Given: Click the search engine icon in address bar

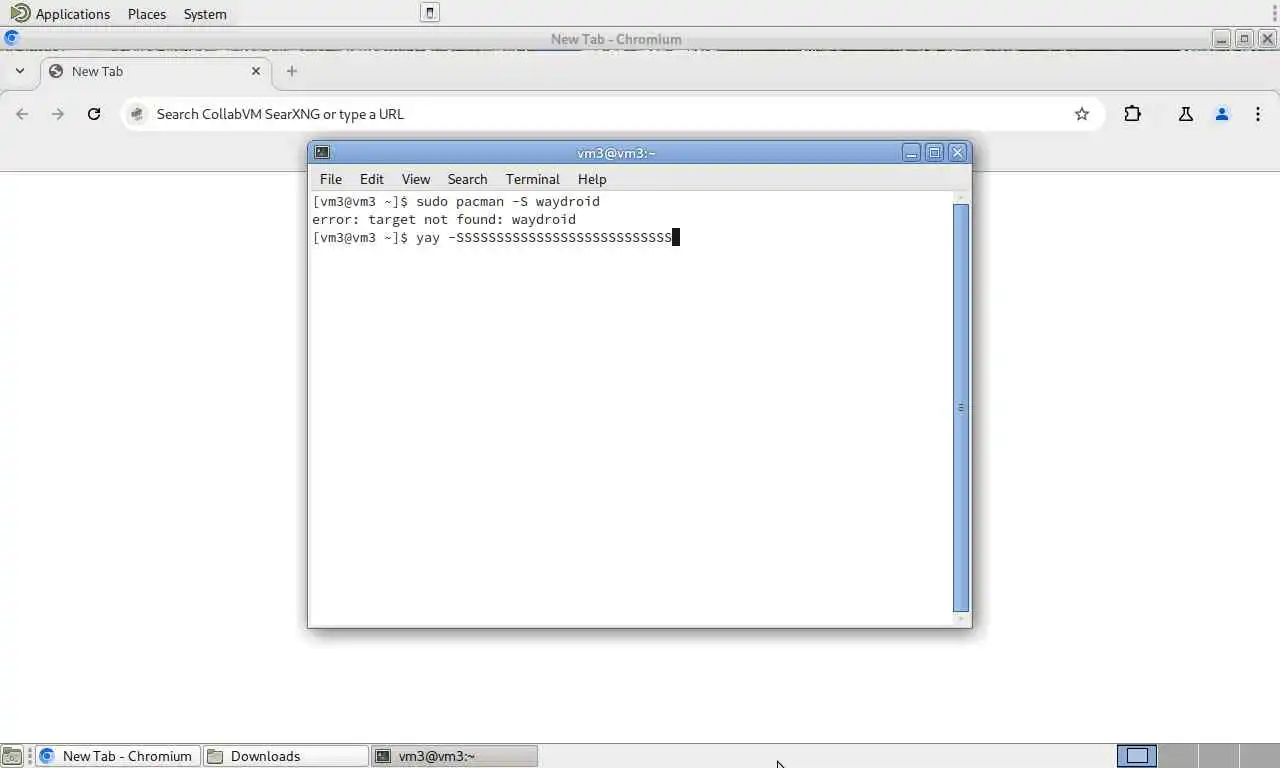Looking at the screenshot, I should pyautogui.click(x=138, y=114).
